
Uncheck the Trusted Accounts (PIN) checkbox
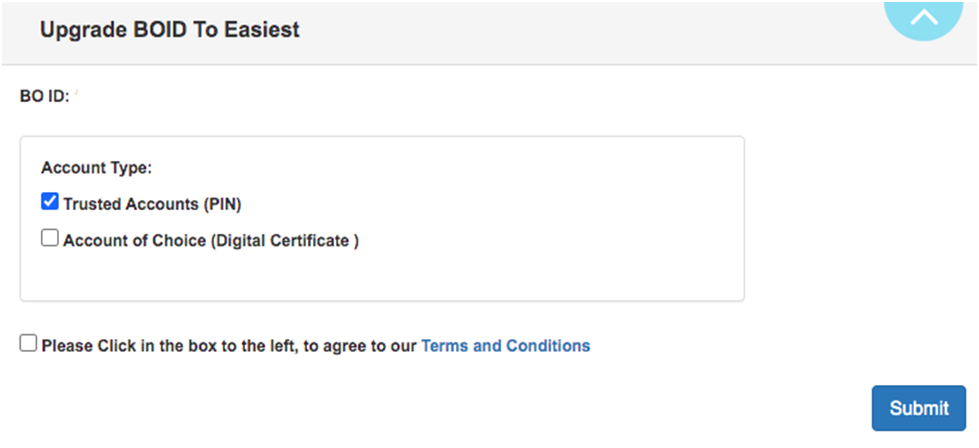[x=50, y=202]
